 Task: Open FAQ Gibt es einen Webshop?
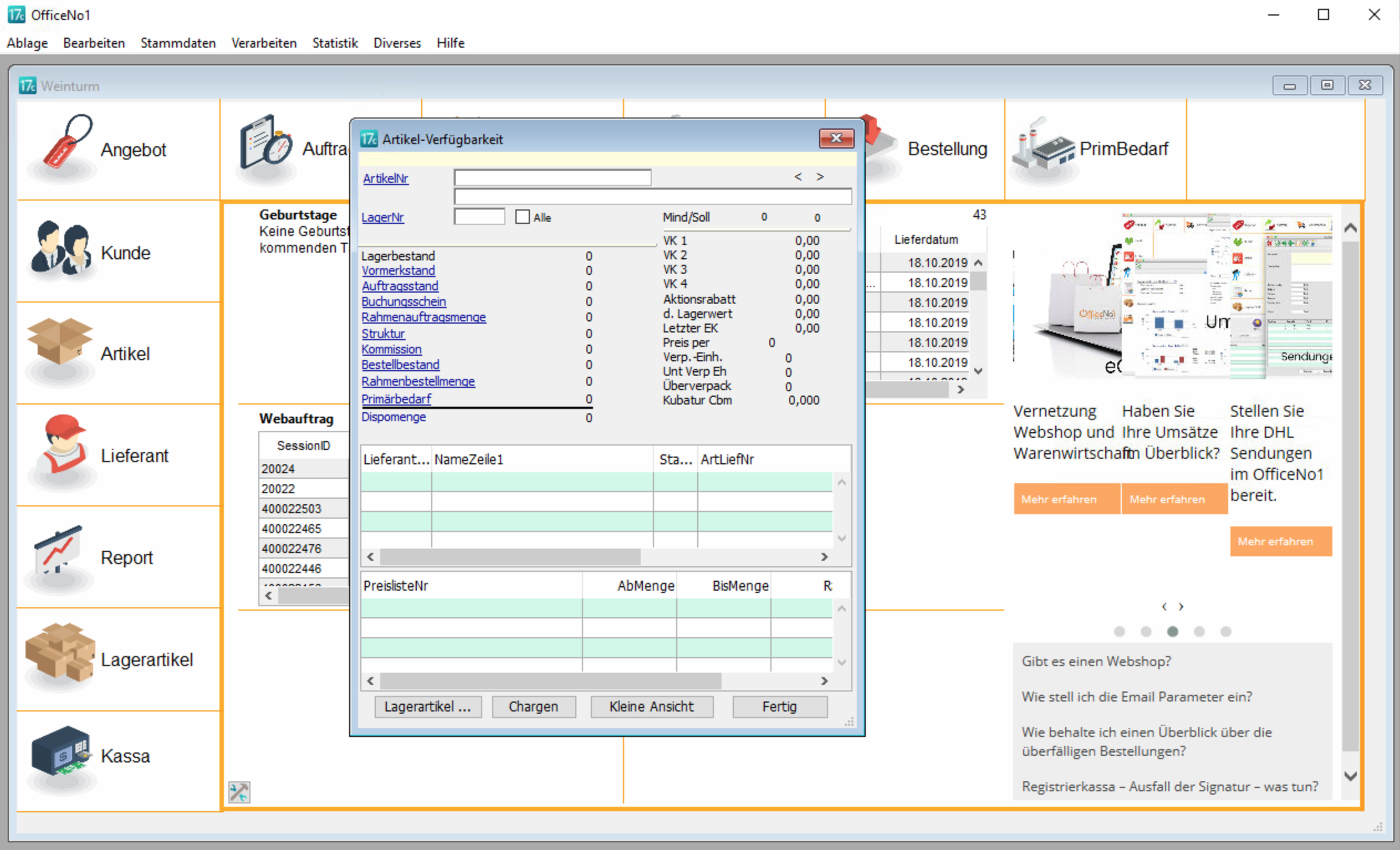click(x=1096, y=661)
